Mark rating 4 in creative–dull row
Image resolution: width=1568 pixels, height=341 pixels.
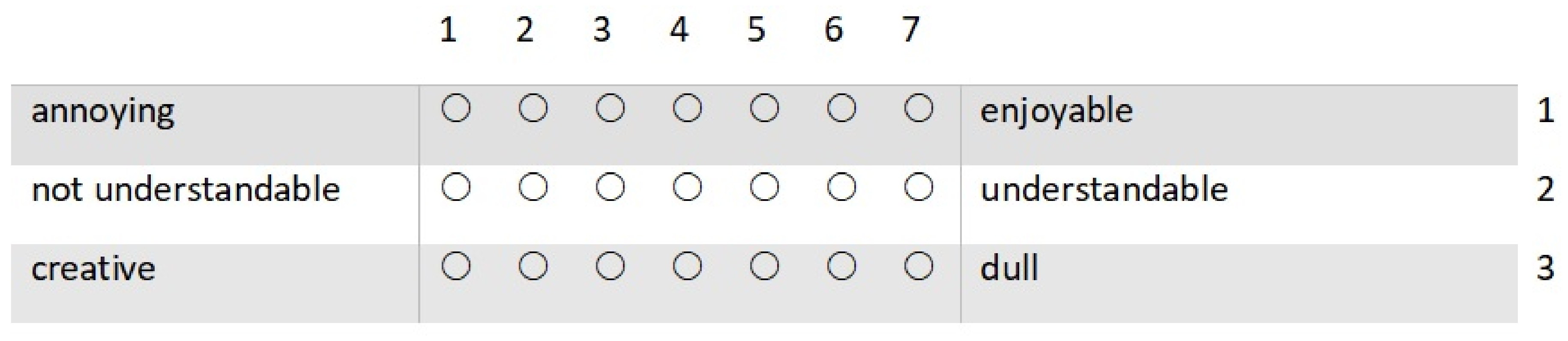click(x=687, y=266)
